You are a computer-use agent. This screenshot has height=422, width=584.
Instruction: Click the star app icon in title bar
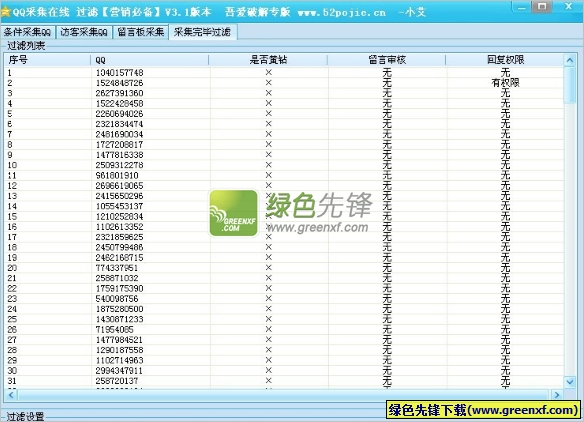point(5,12)
